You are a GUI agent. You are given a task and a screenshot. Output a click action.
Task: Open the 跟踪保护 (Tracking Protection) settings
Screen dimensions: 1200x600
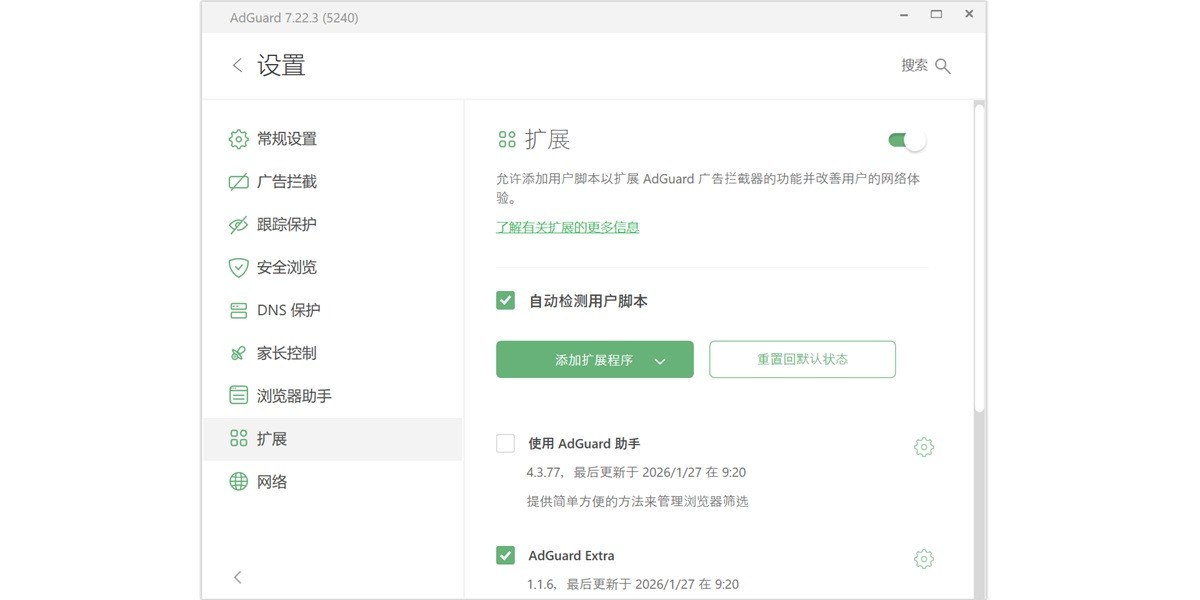(287, 224)
